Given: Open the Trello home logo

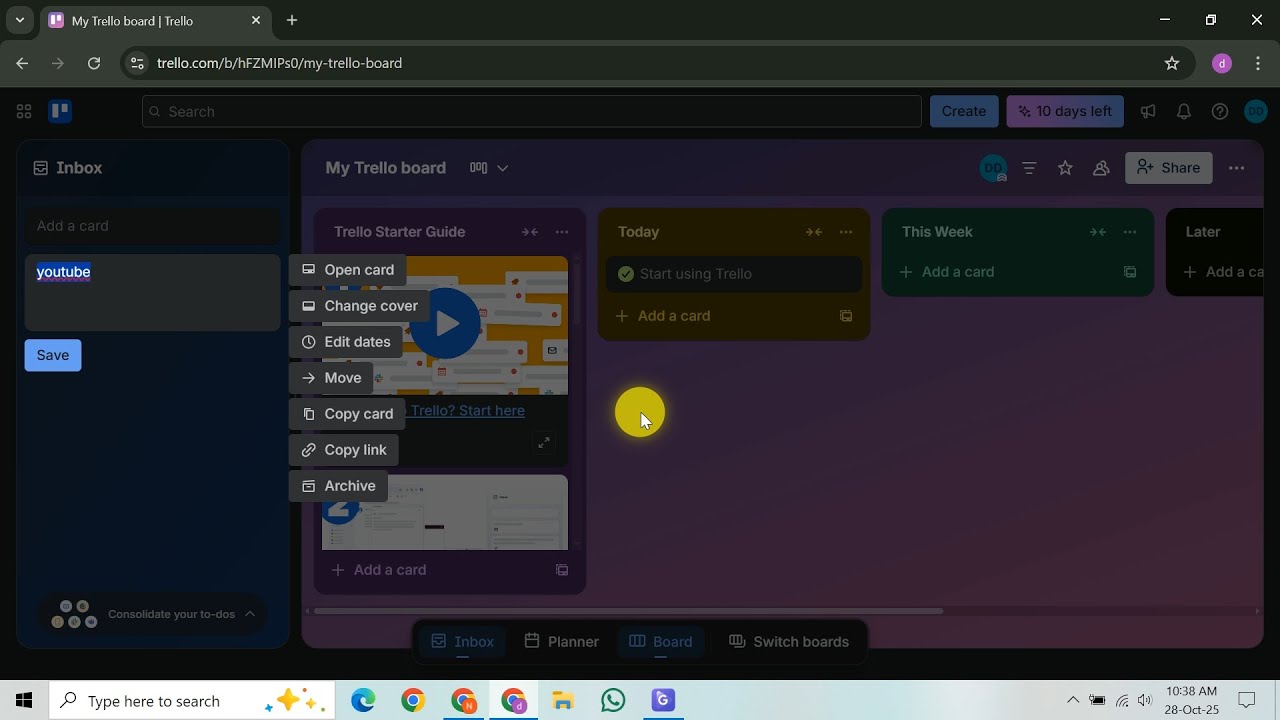Looking at the screenshot, I should click(x=60, y=111).
